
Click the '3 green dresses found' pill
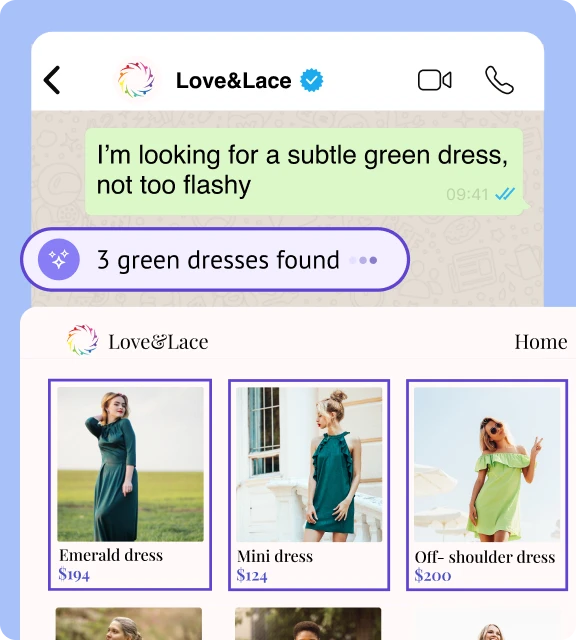[x=215, y=259]
